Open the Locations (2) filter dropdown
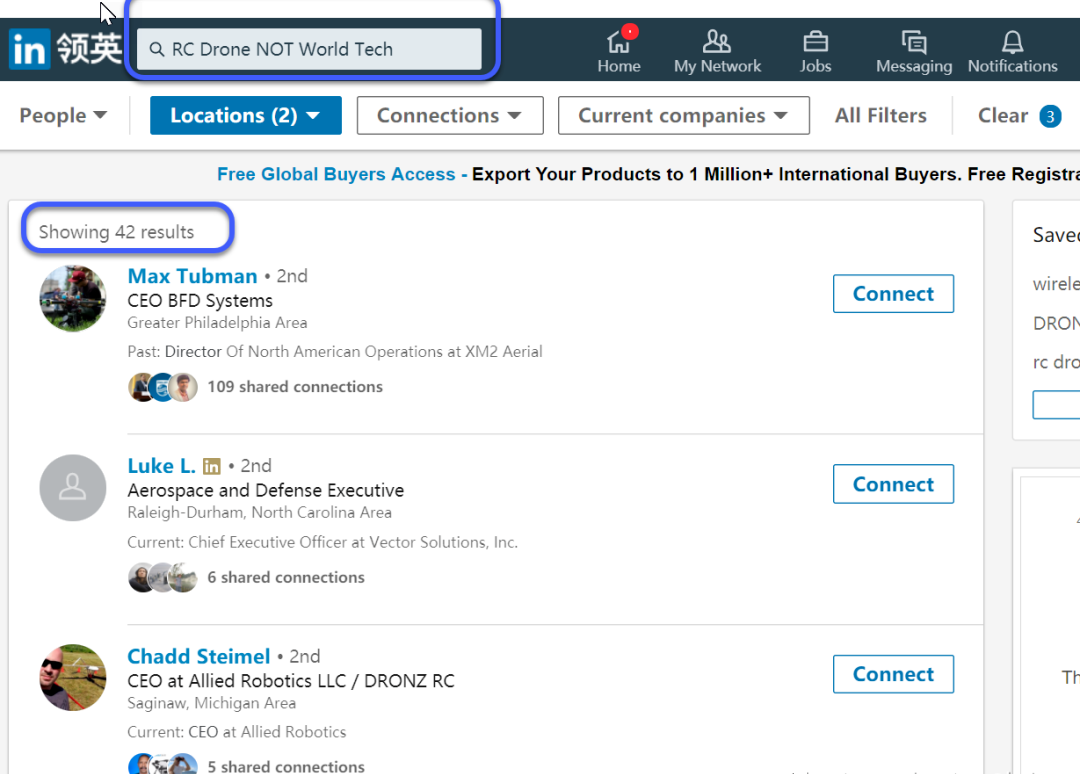 click(x=245, y=115)
